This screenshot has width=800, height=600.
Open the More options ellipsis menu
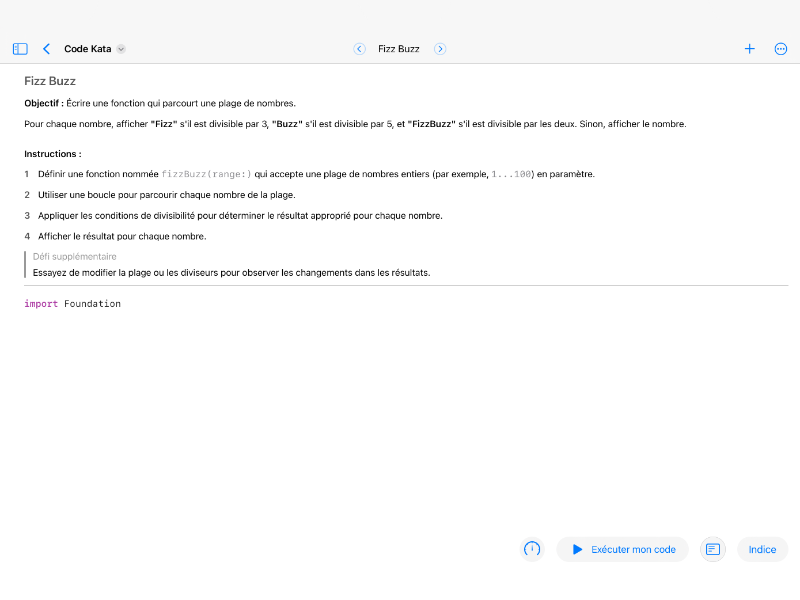780,48
